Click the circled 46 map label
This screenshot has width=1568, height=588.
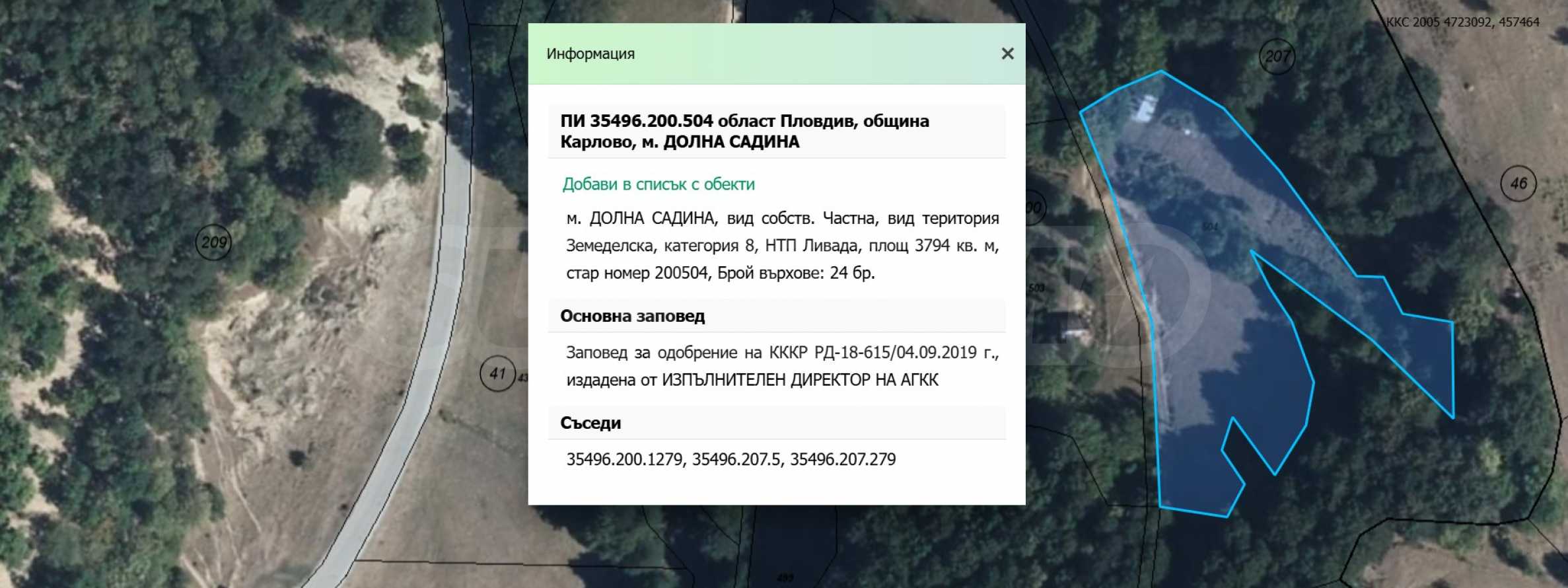[1518, 184]
